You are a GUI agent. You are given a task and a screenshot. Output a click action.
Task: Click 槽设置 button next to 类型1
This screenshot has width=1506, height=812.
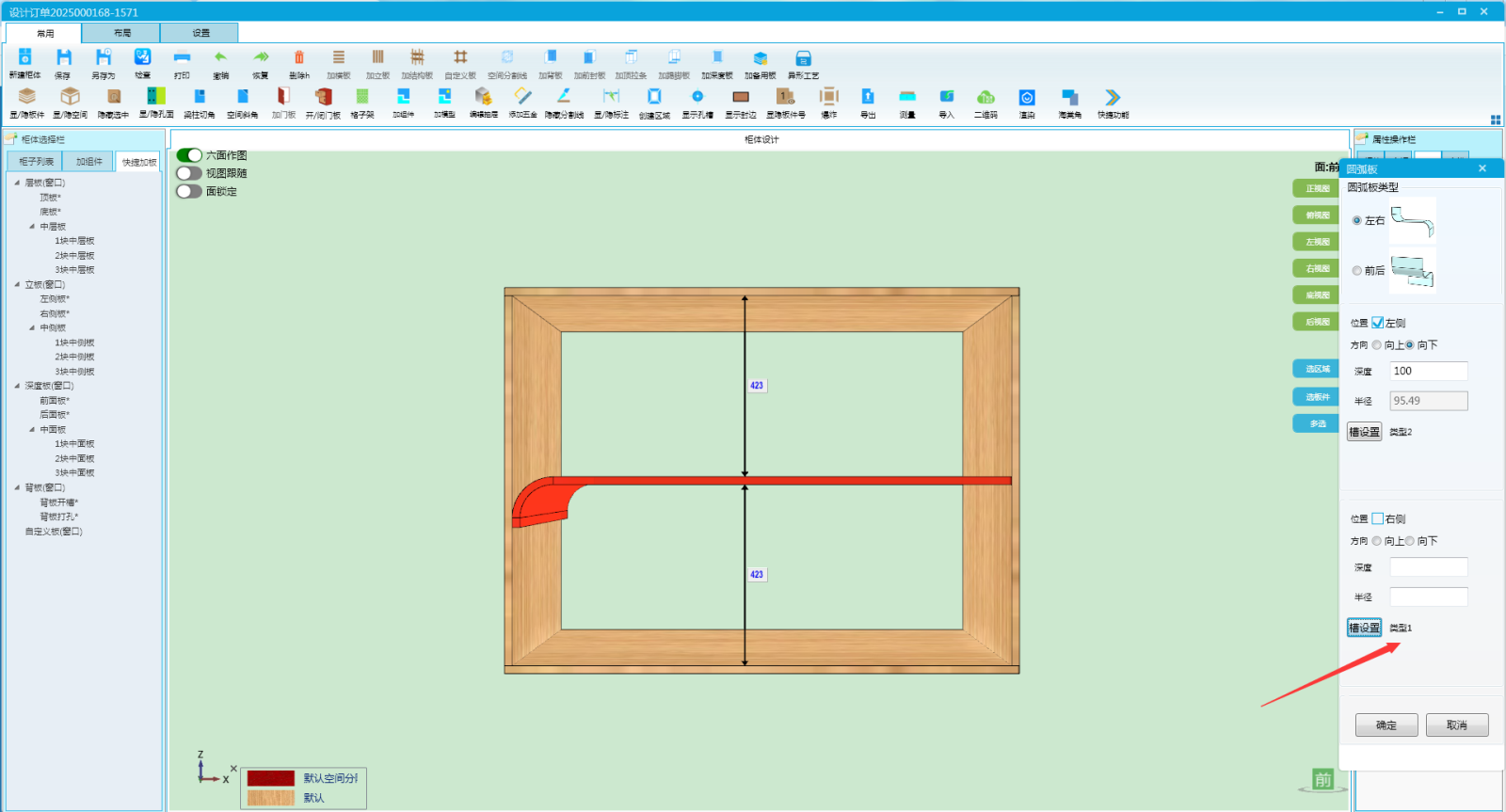pos(1364,628)
